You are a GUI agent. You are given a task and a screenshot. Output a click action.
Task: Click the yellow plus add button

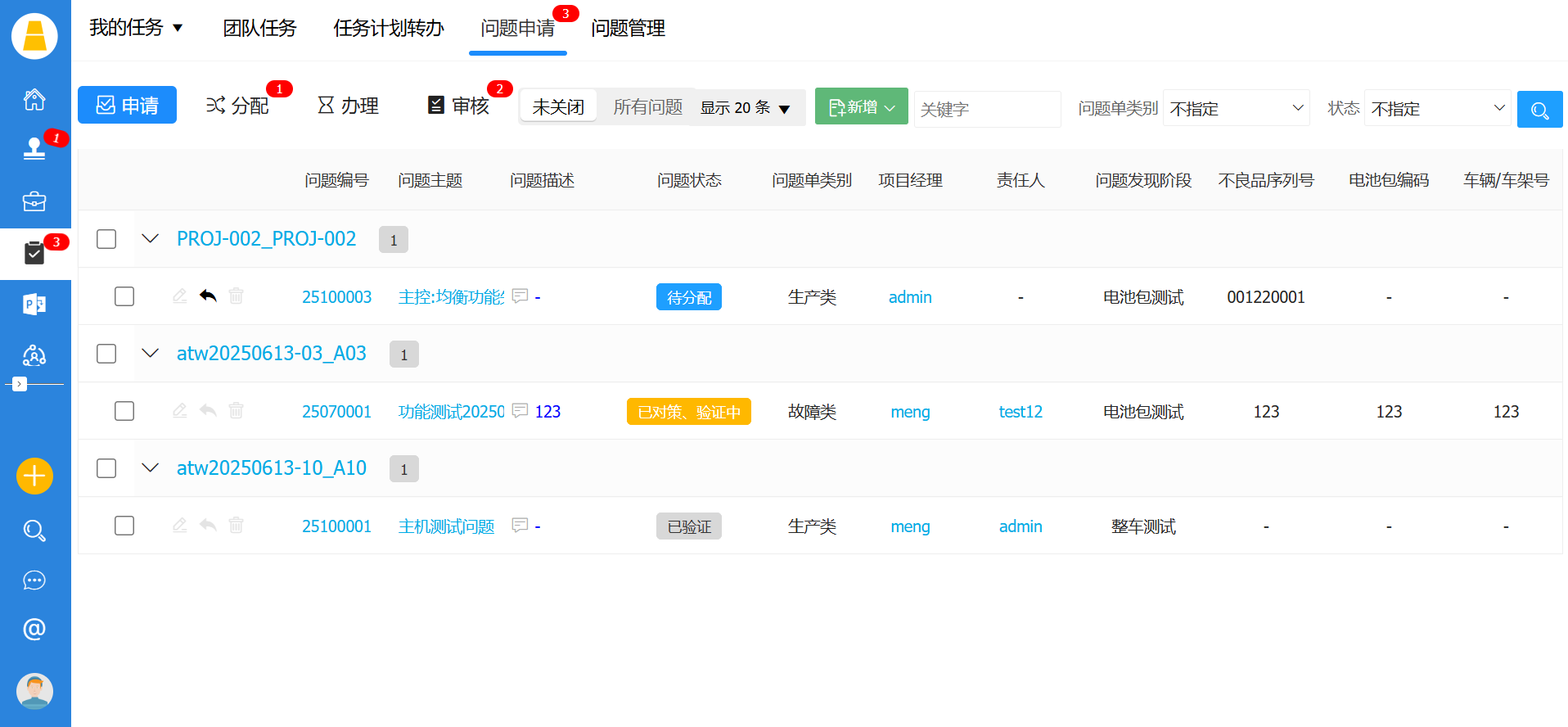click(34, 476)
